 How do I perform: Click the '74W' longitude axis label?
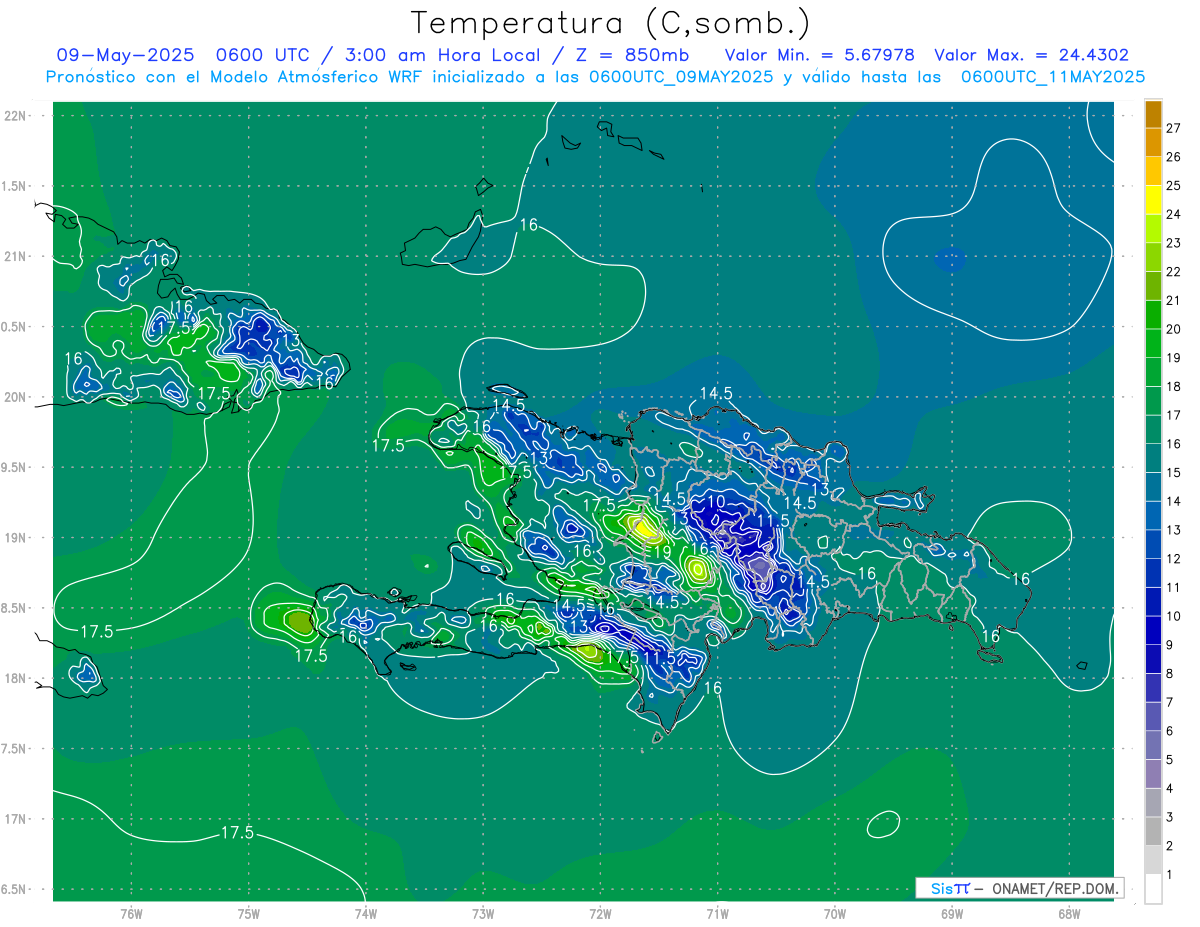tap(366, 913)
